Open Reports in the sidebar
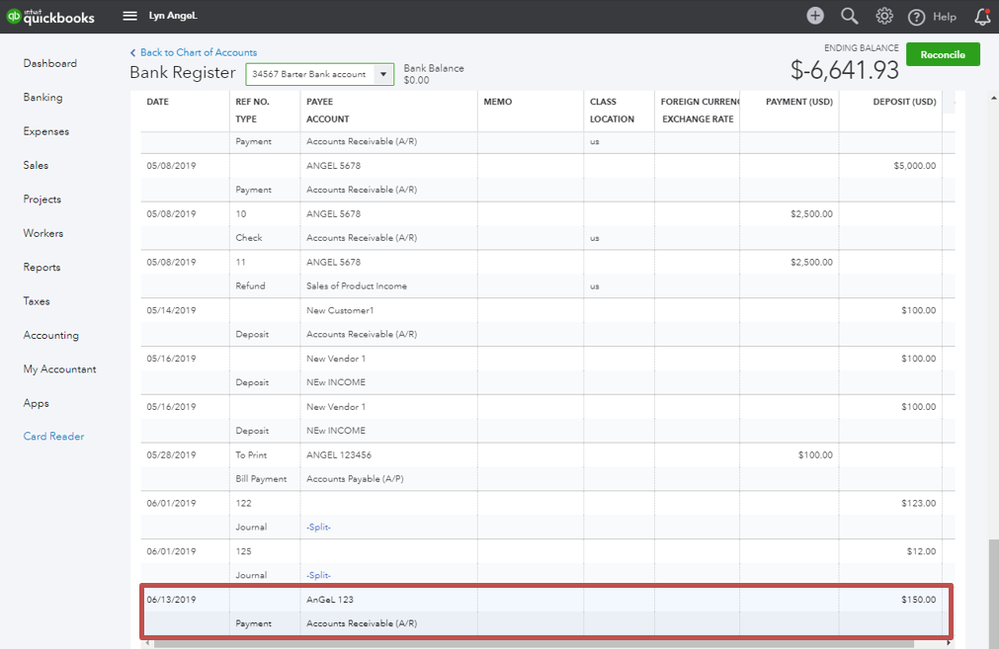Viewport: 999px width, 649px height. tap(42, 267)
